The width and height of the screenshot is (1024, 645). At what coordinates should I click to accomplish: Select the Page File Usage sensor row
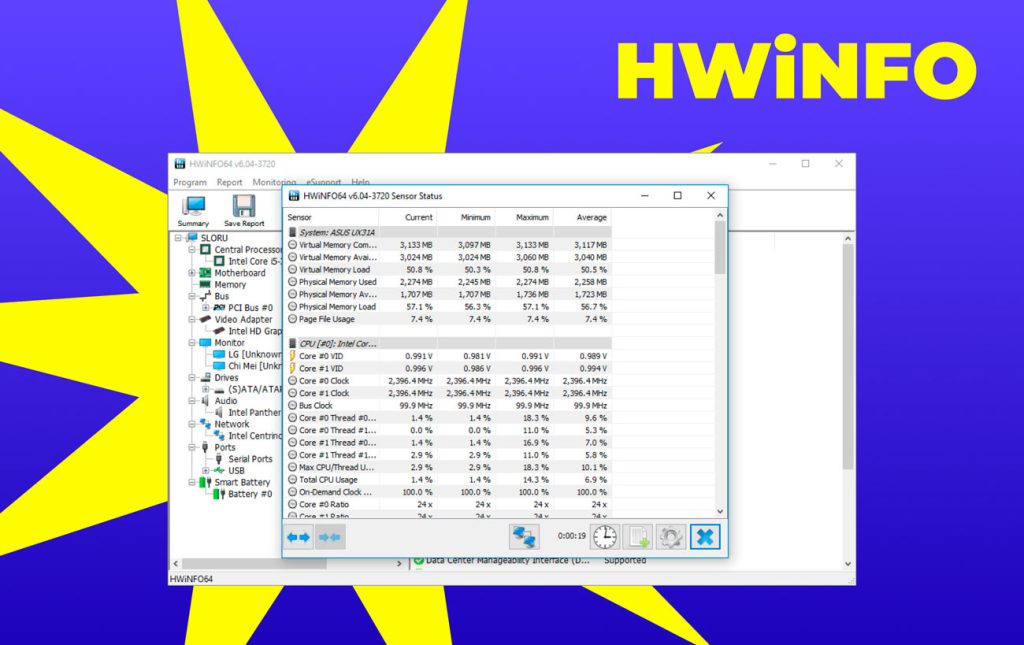click(x=448, y=319)
